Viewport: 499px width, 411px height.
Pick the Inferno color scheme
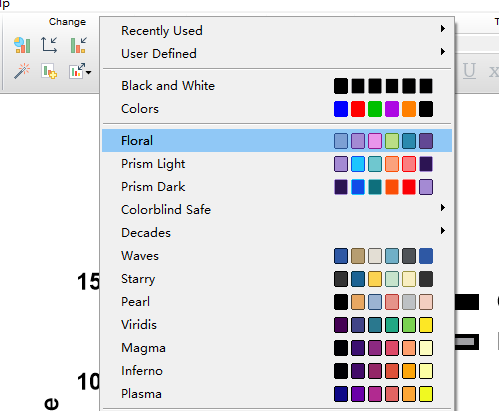tap(277, 371)
